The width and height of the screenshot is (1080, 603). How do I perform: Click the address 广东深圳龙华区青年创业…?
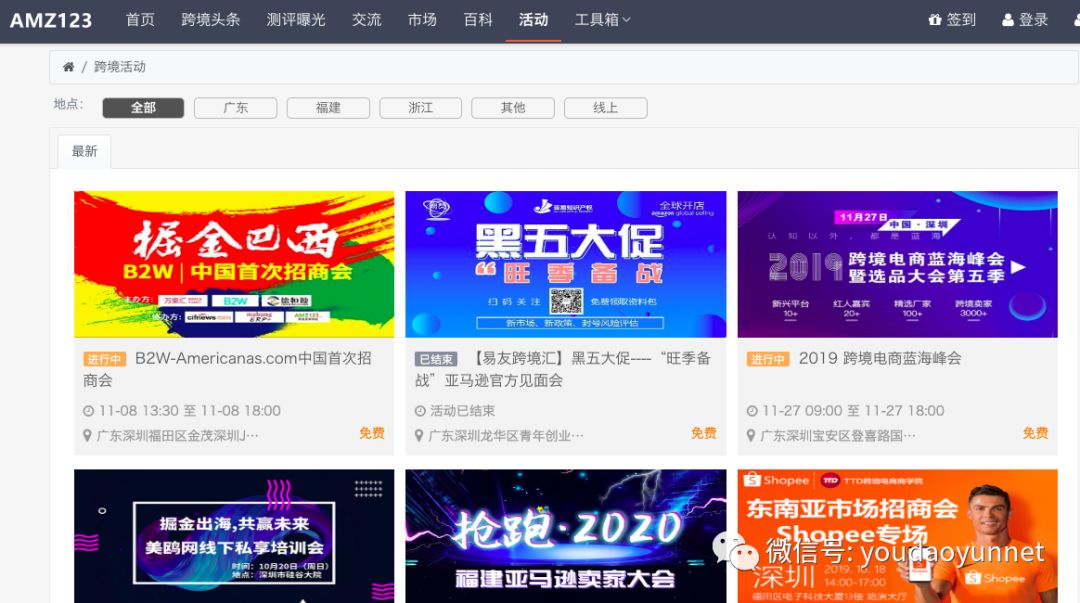pos(506,436)
